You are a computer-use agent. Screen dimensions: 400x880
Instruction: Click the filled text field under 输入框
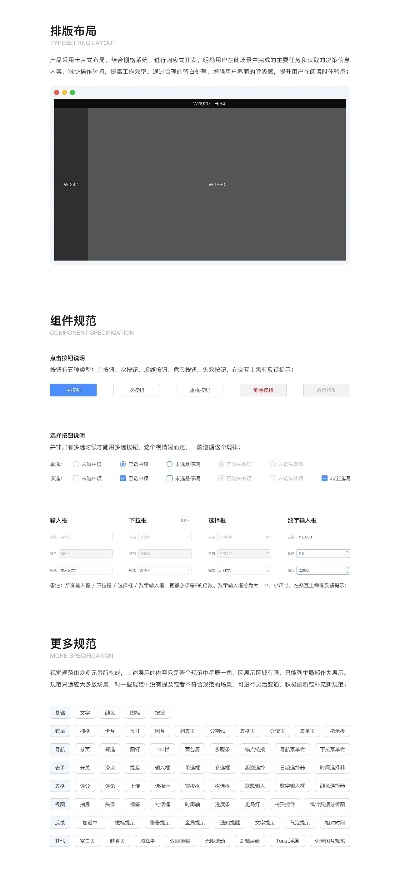(x=86, y=570)
